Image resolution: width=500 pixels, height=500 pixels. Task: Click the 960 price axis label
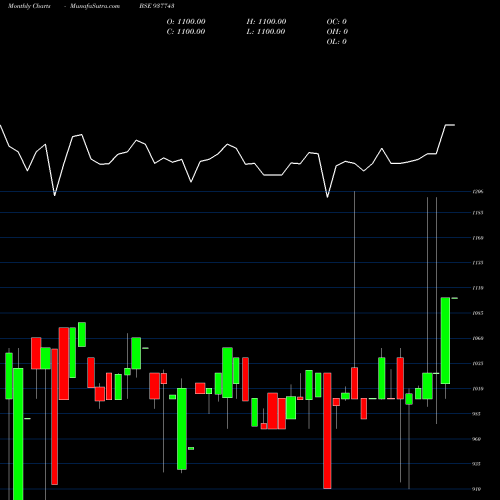click(477, 439)
